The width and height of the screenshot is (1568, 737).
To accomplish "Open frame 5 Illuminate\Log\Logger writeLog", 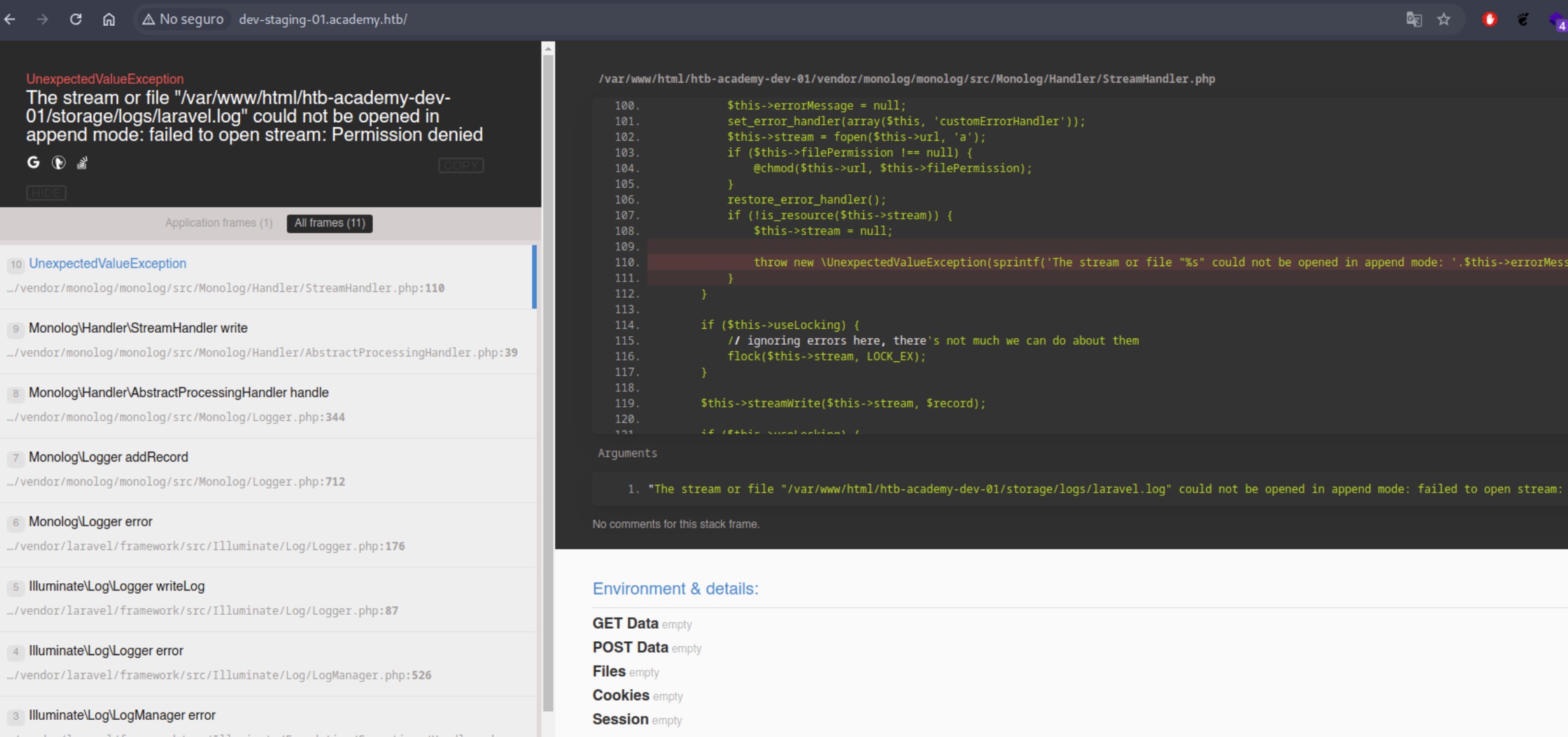I will coord(267,599).
